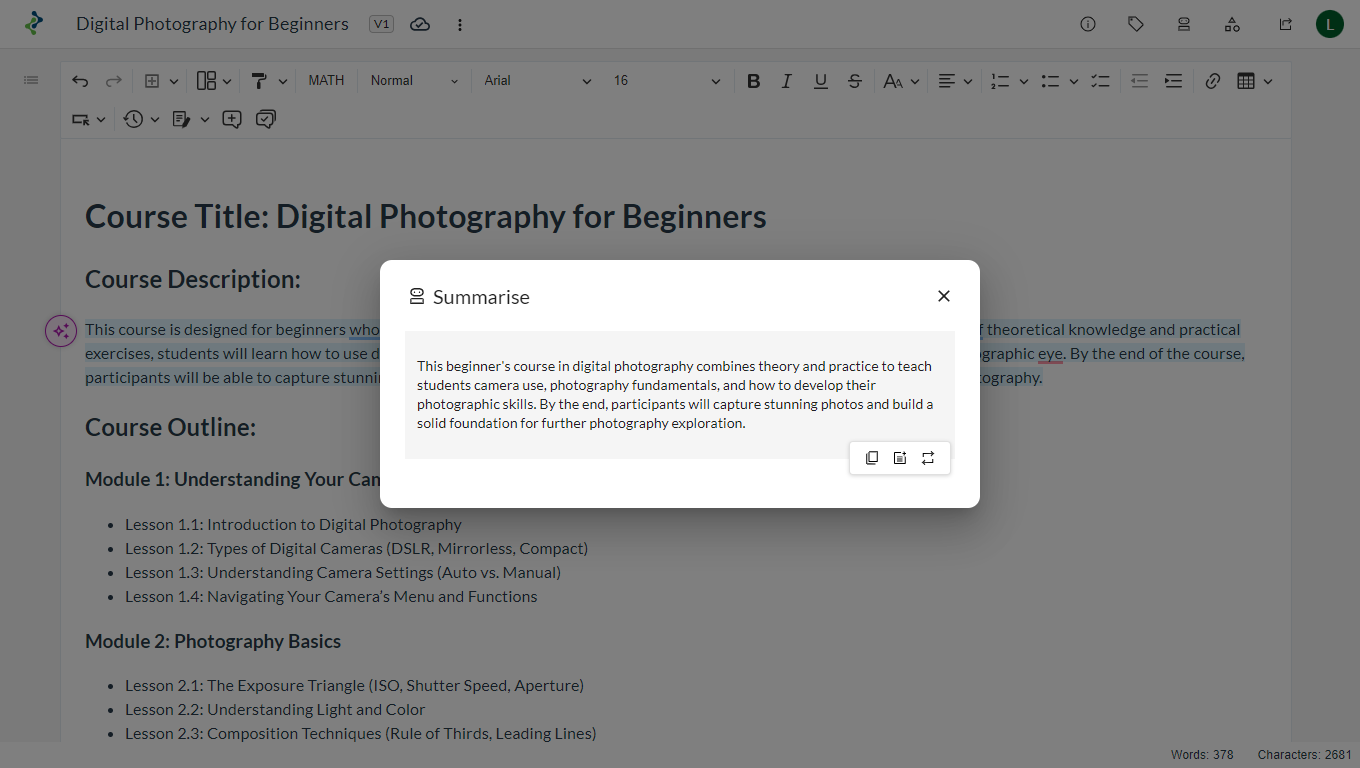Toggle italic formatting
1360x768 pixels.
787,81
